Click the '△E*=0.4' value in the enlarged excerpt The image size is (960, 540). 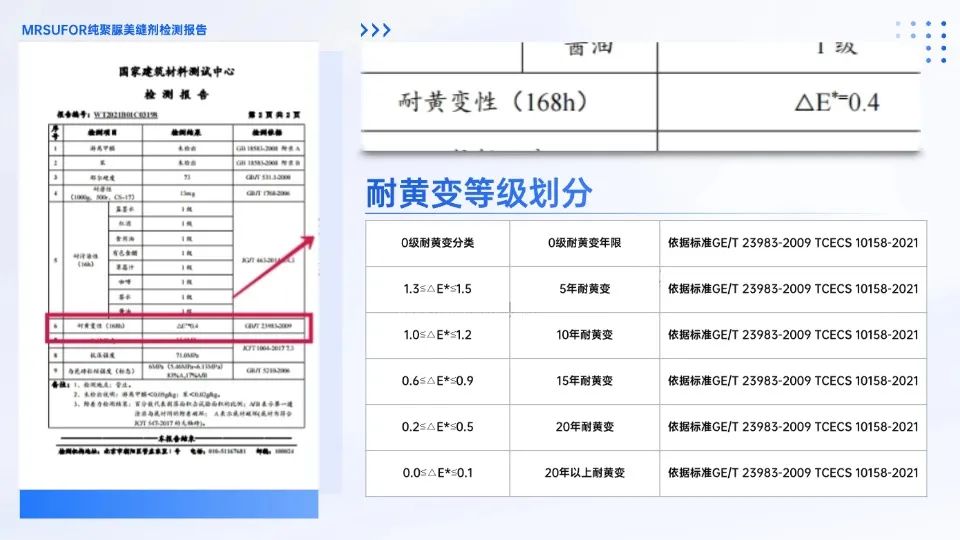click(x=837, y=102)
